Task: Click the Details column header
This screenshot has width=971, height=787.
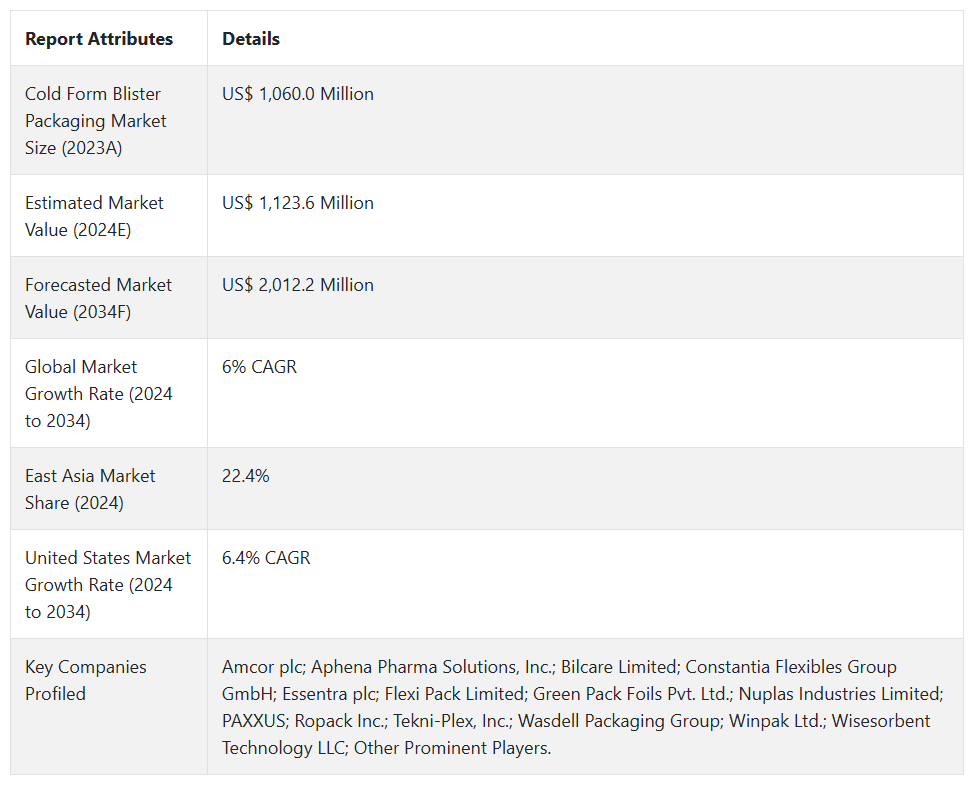Action: click(251, 39)
